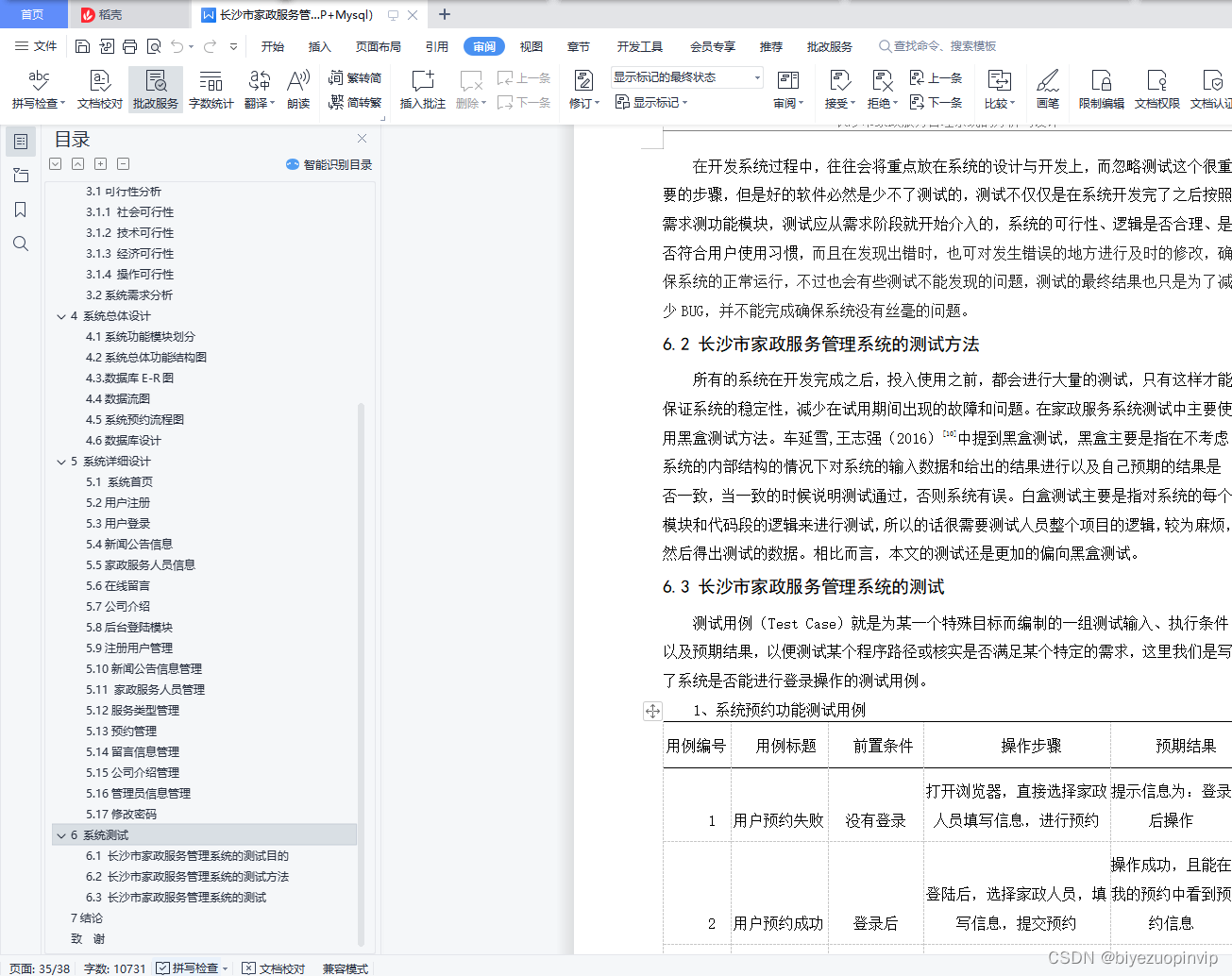The height and width of the screenshot is (976, 1232).
Task: Click 字数: 10731 in status bar
Action: [x=115, y=968]
